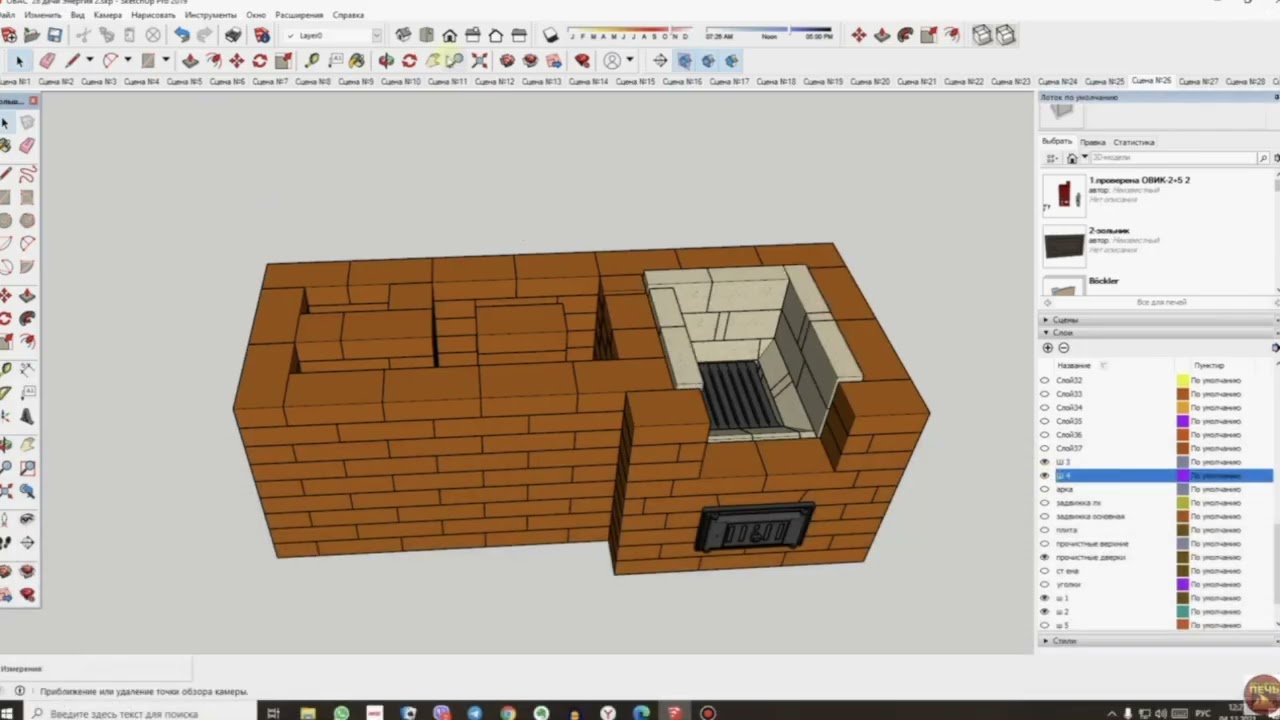Image resolution: width=1280 pixels, height=720 pixels.
Task: Toggle visibility of layer Слой32
Action: (x=1045, y=380)
